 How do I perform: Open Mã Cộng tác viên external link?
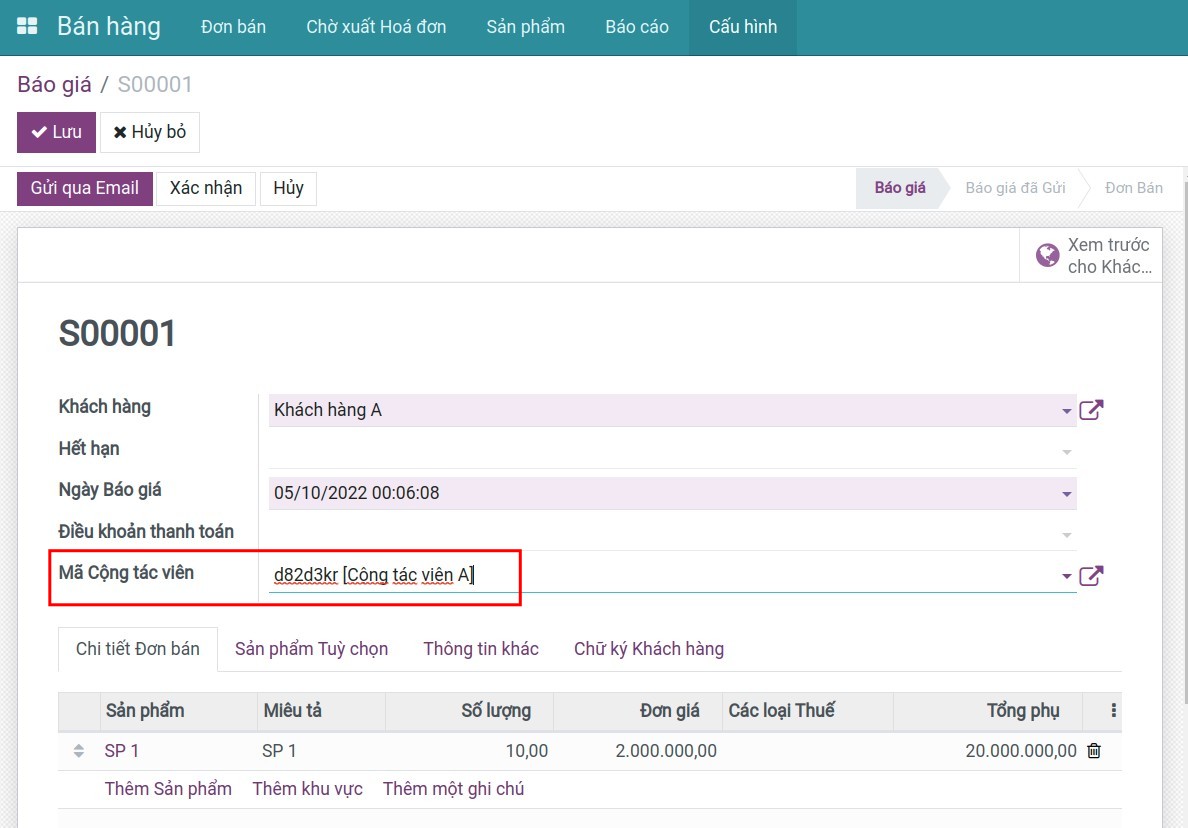(x=1091, y=576)
